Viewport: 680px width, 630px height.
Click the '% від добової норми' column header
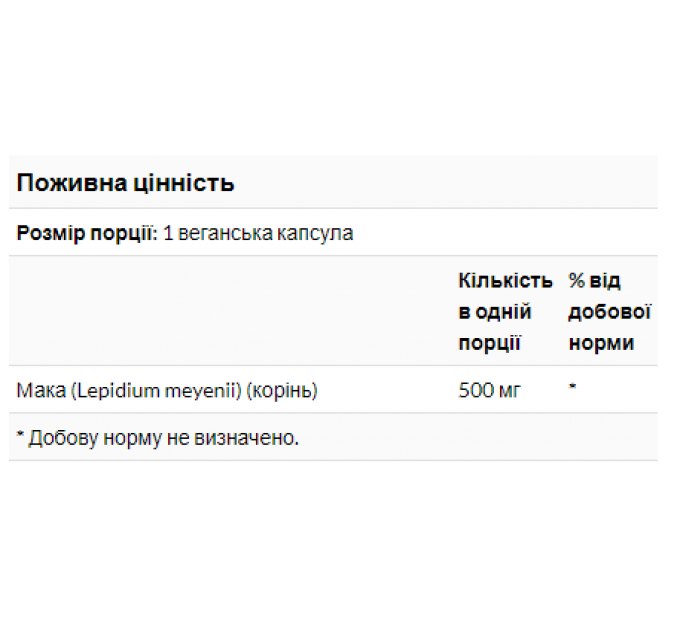coord(609,311)
